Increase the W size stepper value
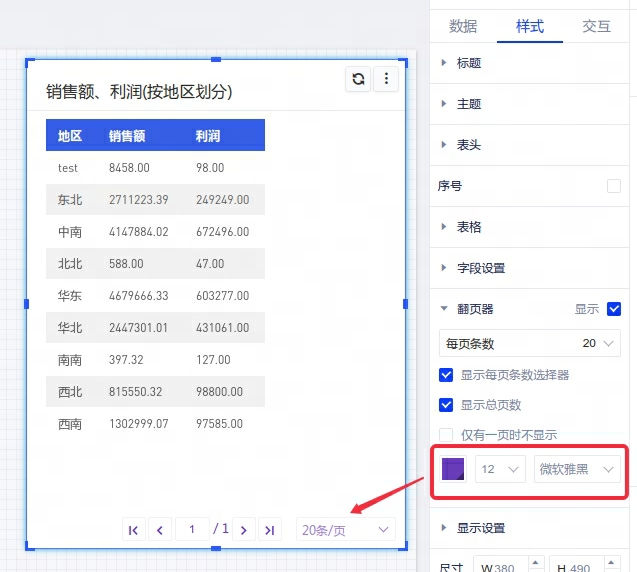 pos(535,563)
